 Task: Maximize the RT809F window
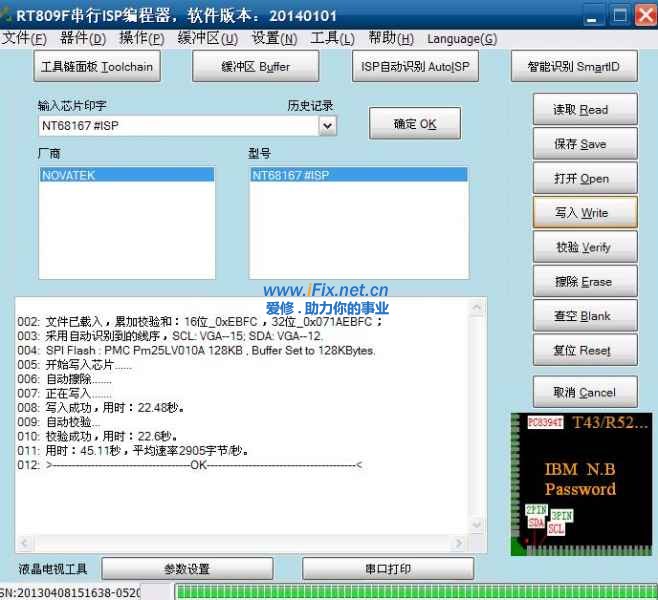[x=620, y=16]
